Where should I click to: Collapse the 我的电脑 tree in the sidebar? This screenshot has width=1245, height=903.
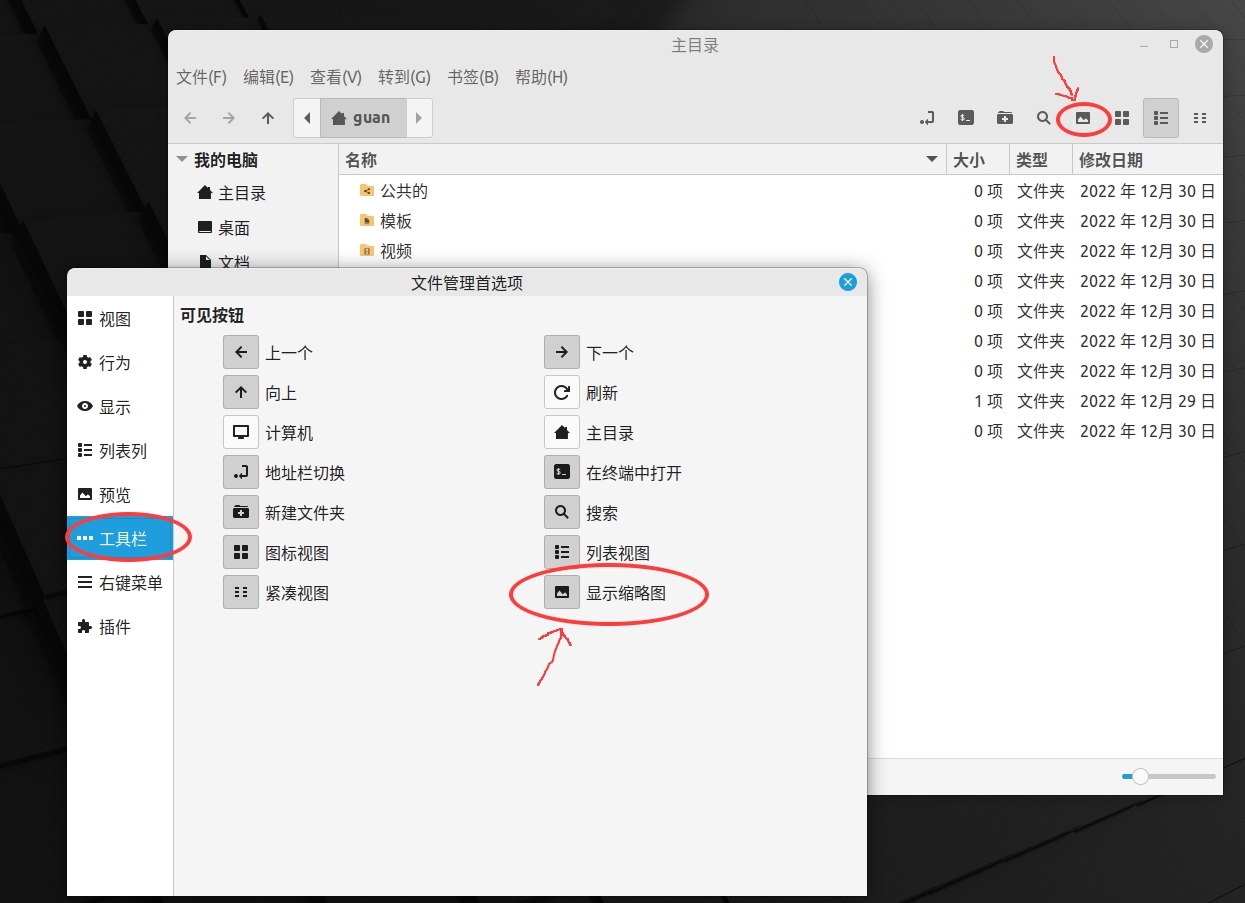point(182,159)
